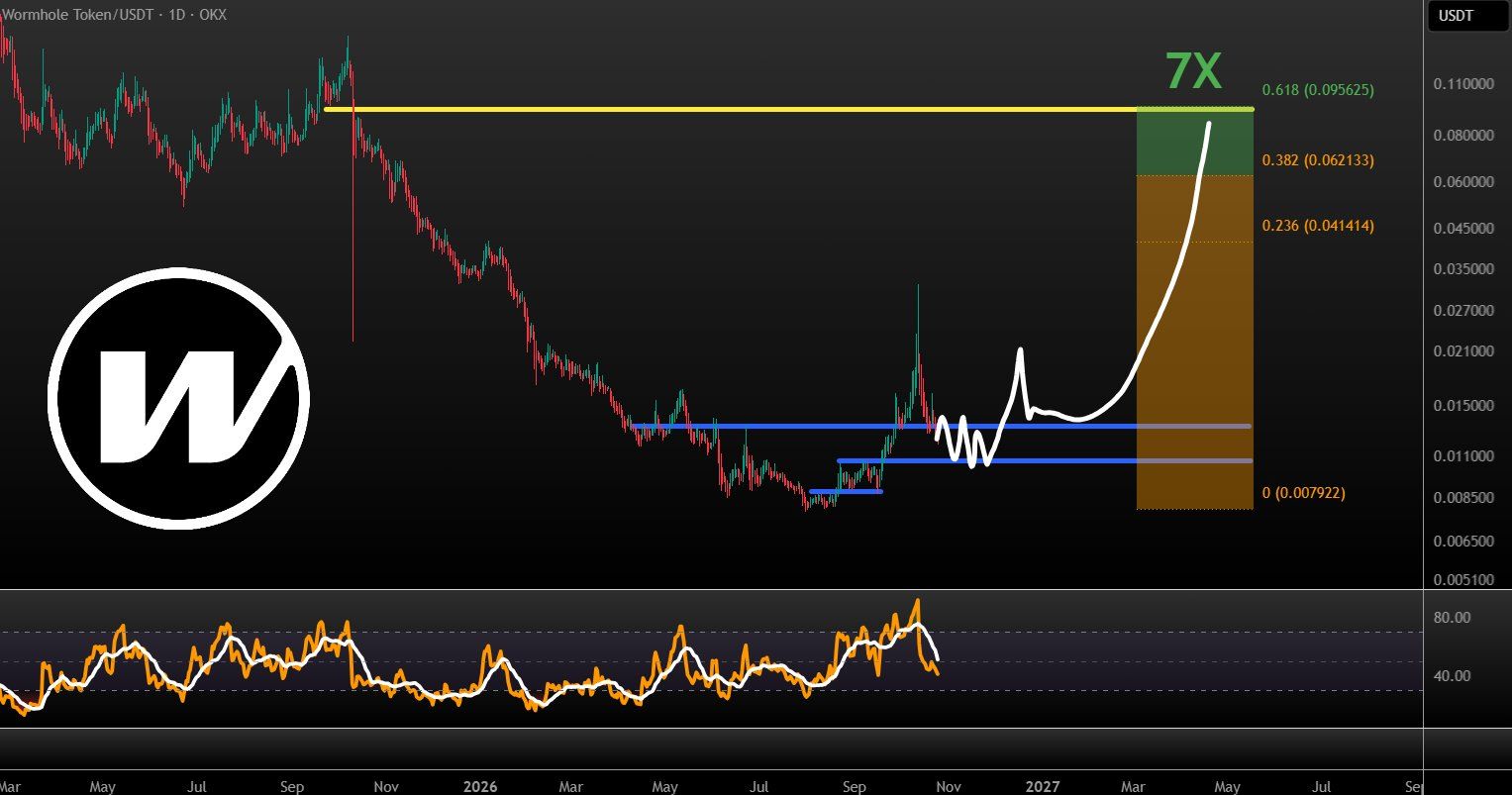Click the 40.00 level on RSI scale
Image resolution: width=1512 pixels, height=795 pixels.
1452,676
